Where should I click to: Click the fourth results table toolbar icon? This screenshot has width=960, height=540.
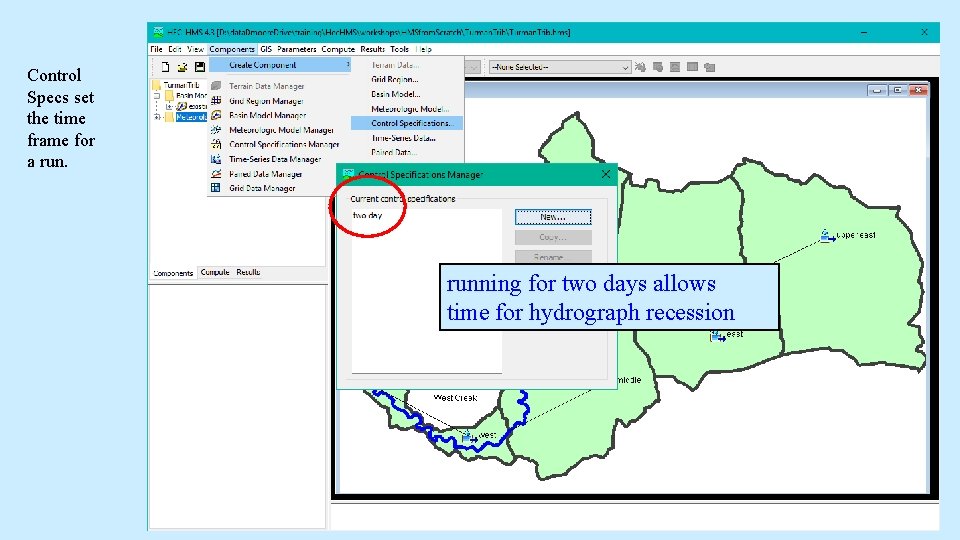tap(692, 67)
